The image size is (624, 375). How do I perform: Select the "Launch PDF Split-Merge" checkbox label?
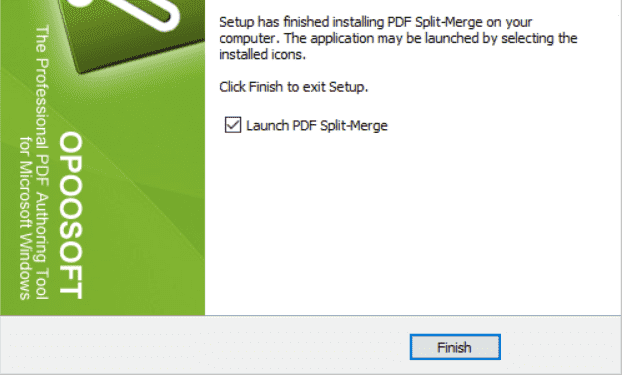coord(317,125)
